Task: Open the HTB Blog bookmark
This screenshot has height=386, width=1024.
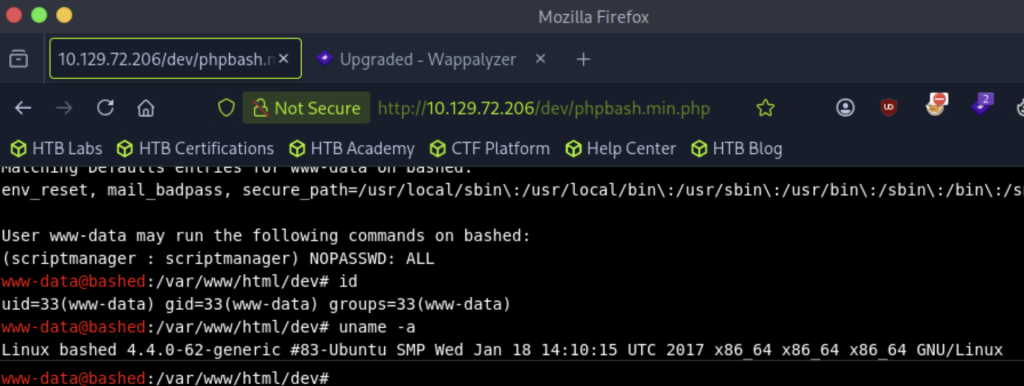Action: 736,149
